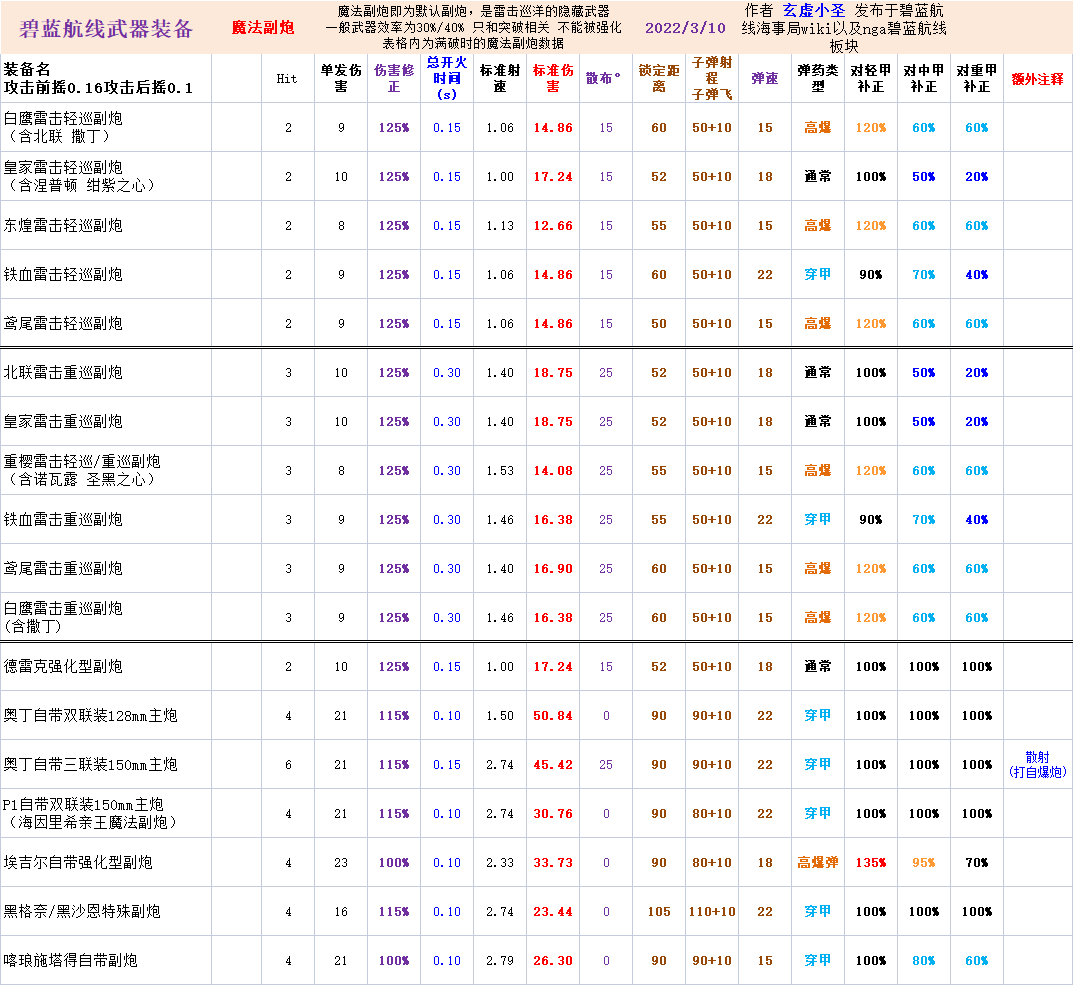Select the 鸢尾雷击重巡副炮 row name
The image size is (1073, 985).
pyautogui.click(x=63, y=569)
